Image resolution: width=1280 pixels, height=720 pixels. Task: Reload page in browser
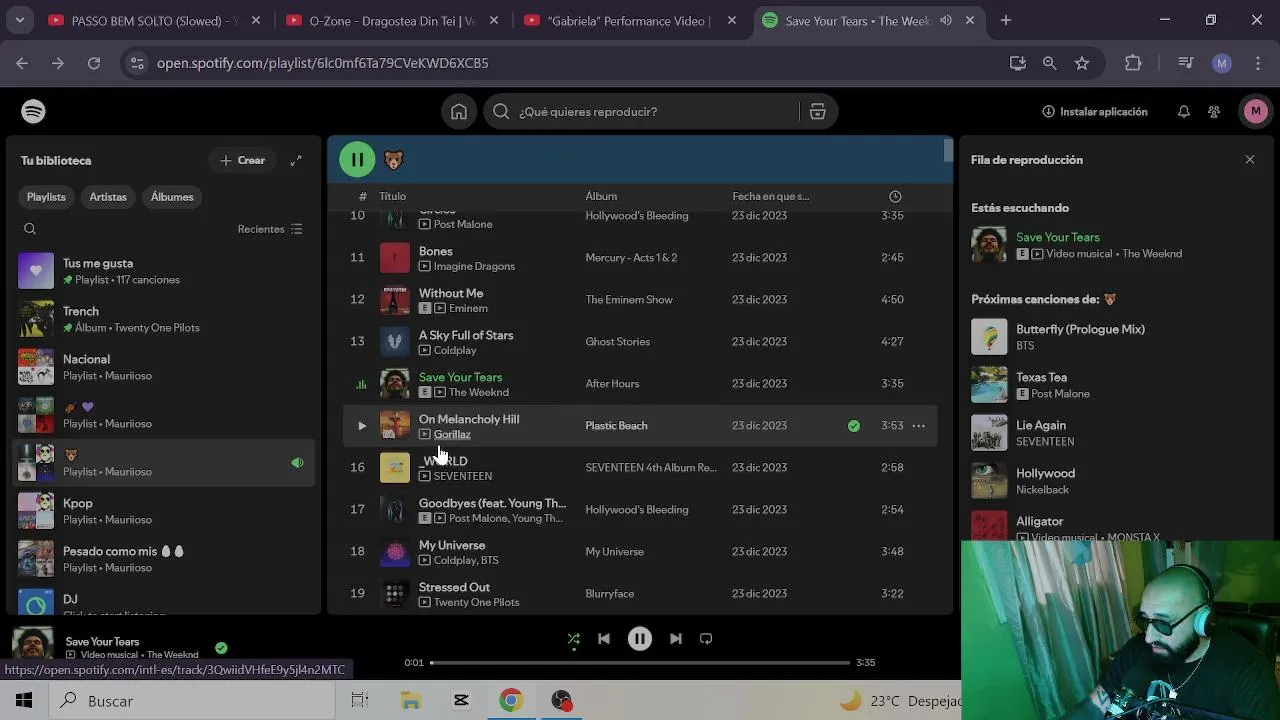(x=94, y=63)
